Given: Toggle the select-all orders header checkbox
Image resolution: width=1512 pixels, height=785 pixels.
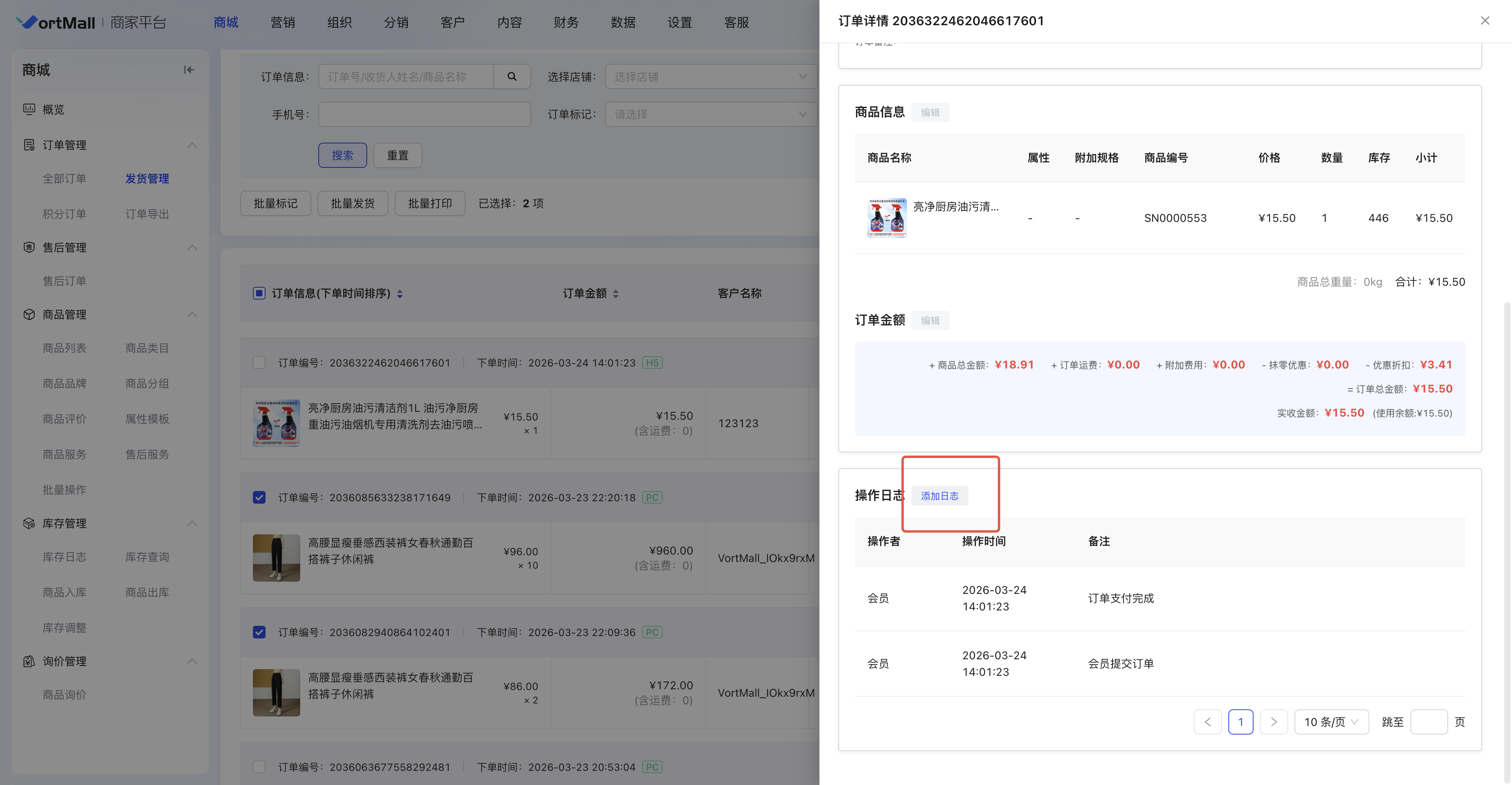Looking at the screenshot, I should pyautogui.click(x=259, y=293).
